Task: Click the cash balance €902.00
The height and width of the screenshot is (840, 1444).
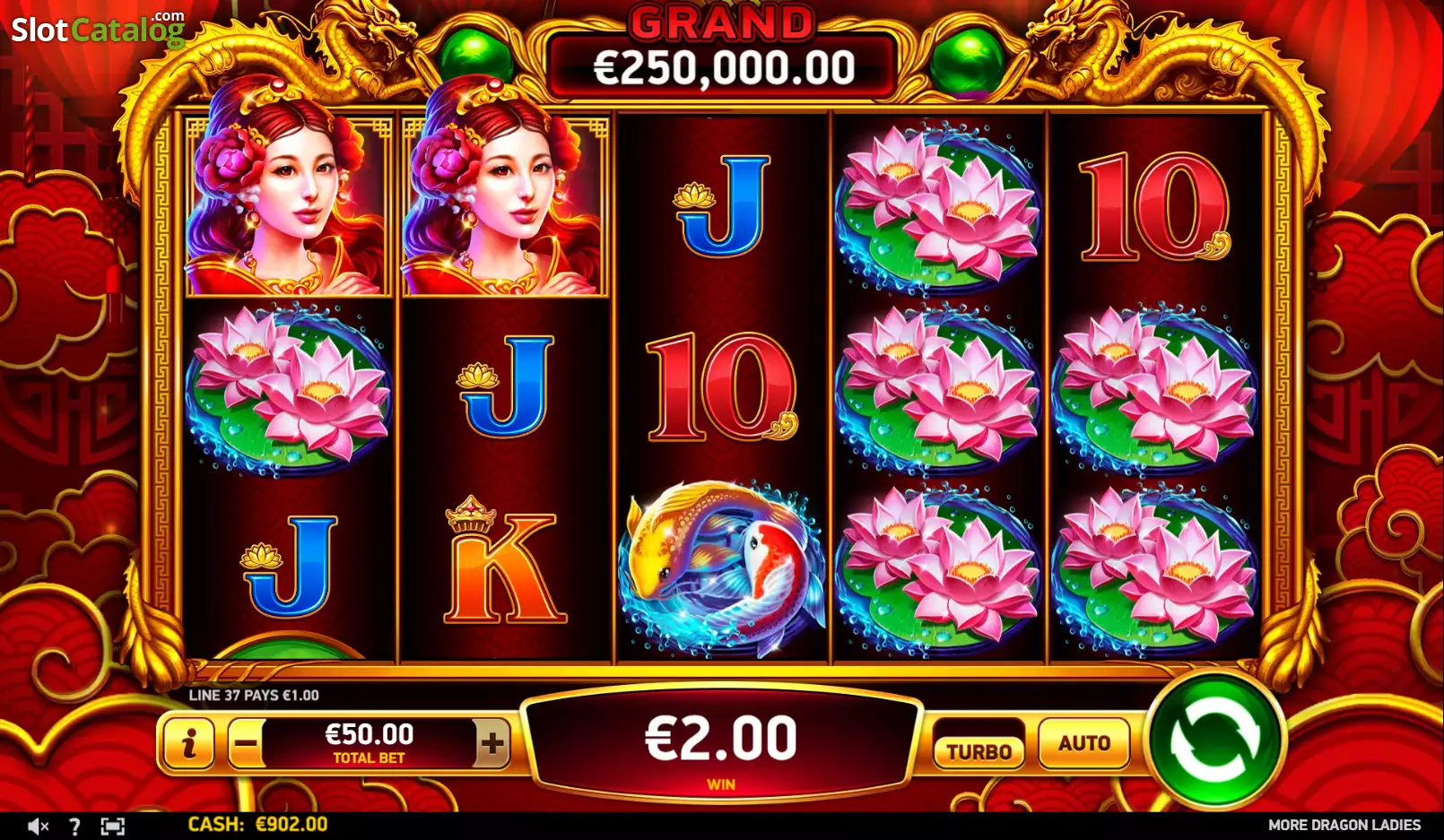Action: 257,825
